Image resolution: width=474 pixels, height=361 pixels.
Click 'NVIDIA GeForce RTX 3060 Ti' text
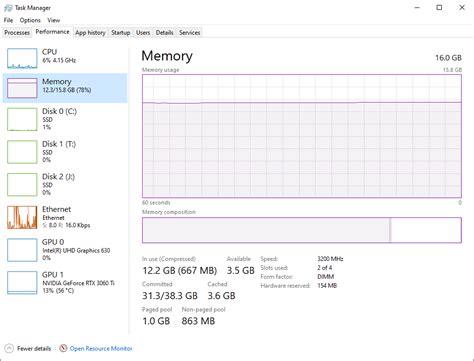coord(78,283)
